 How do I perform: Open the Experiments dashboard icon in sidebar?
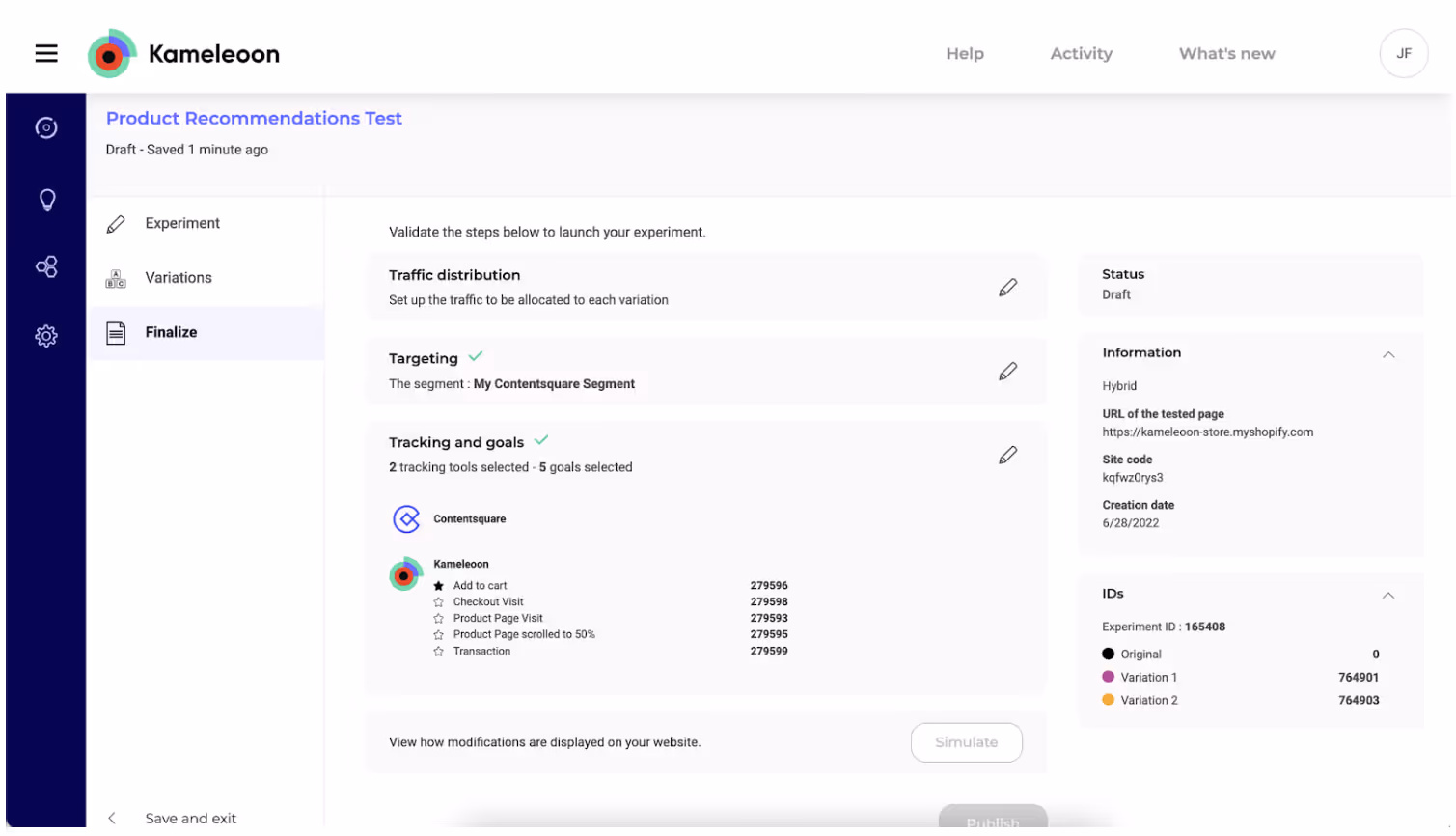[x=45, y=126]
